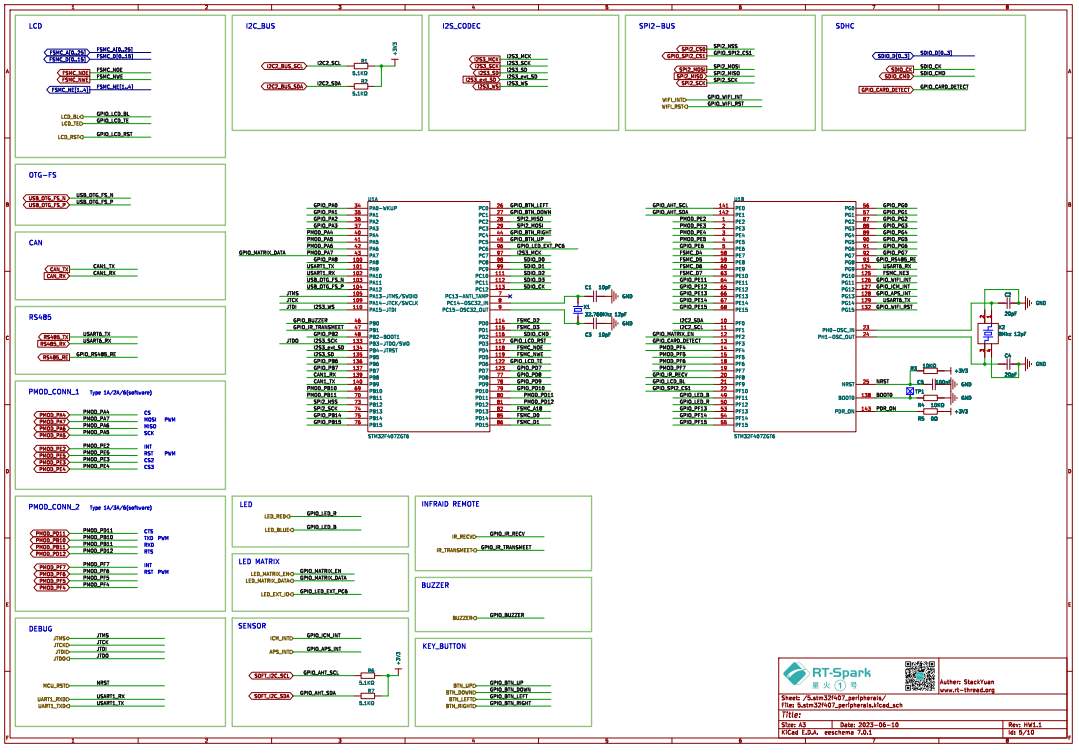Click the I2C2_BUS_SCL hierarchical label
The height and width of the screenshot is (754, 1079).
coord(285,65)
